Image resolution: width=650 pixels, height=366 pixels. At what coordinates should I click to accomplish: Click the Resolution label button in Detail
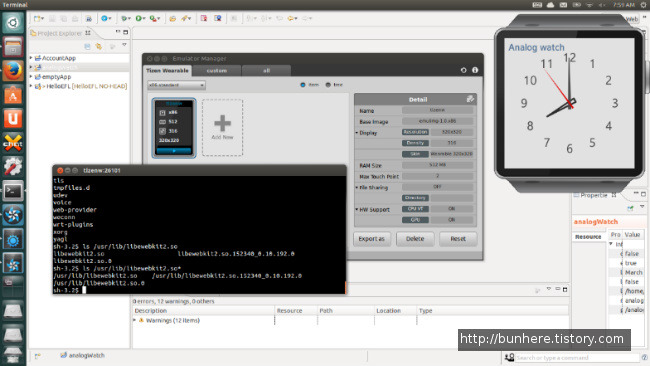tap(415, 132)
